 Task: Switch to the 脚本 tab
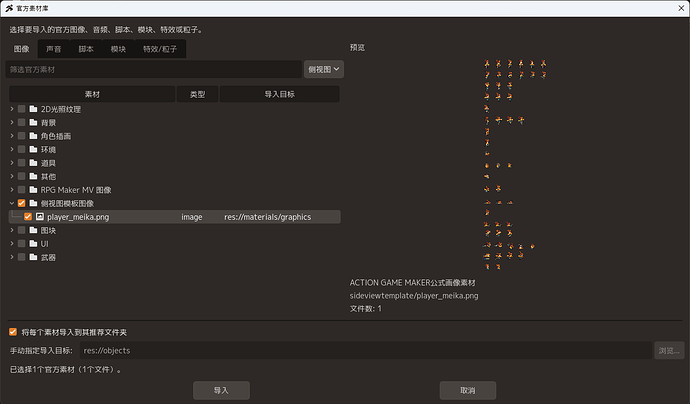[x=86, y=49]
